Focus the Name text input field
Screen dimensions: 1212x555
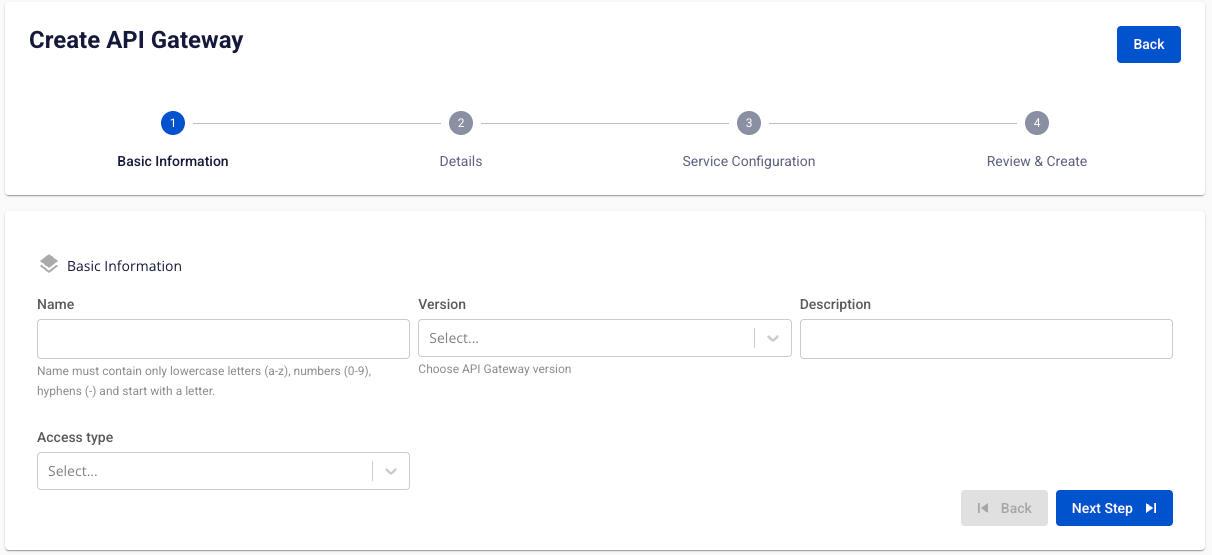[223, 339]
